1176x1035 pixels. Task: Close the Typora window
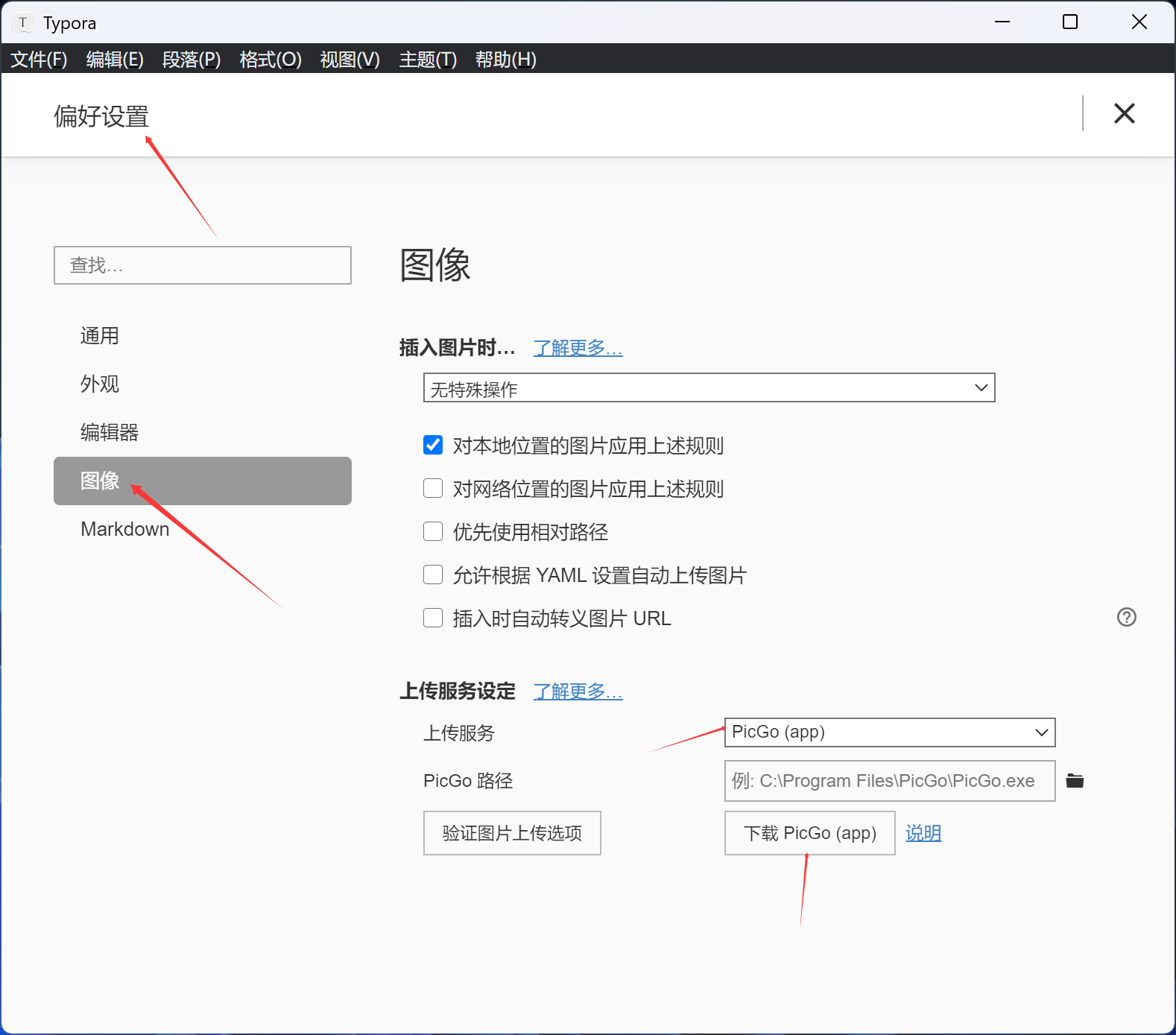pyautogui.click(x=1139, y=22)
